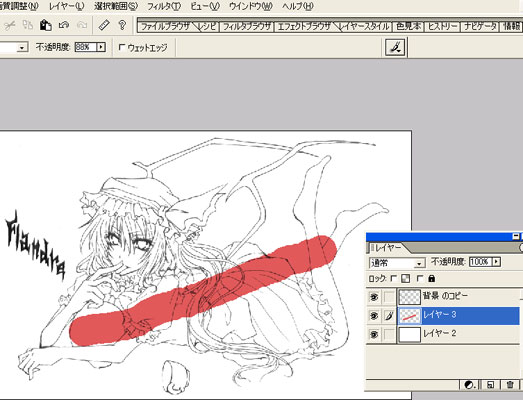523x400 pixels.
Task: Open the レシピ palette tab
Action: pos(207,26)
